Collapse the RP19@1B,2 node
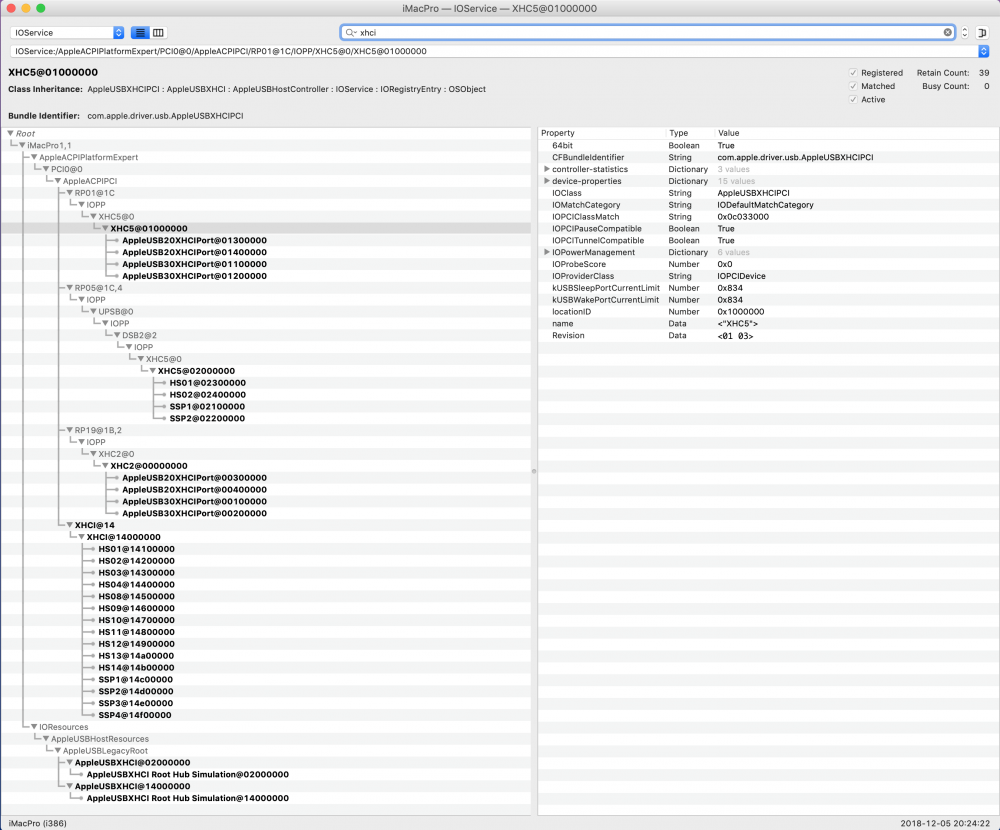This screenshot has height=830, width=1000. pyautogui.click(x=70, y=430)
